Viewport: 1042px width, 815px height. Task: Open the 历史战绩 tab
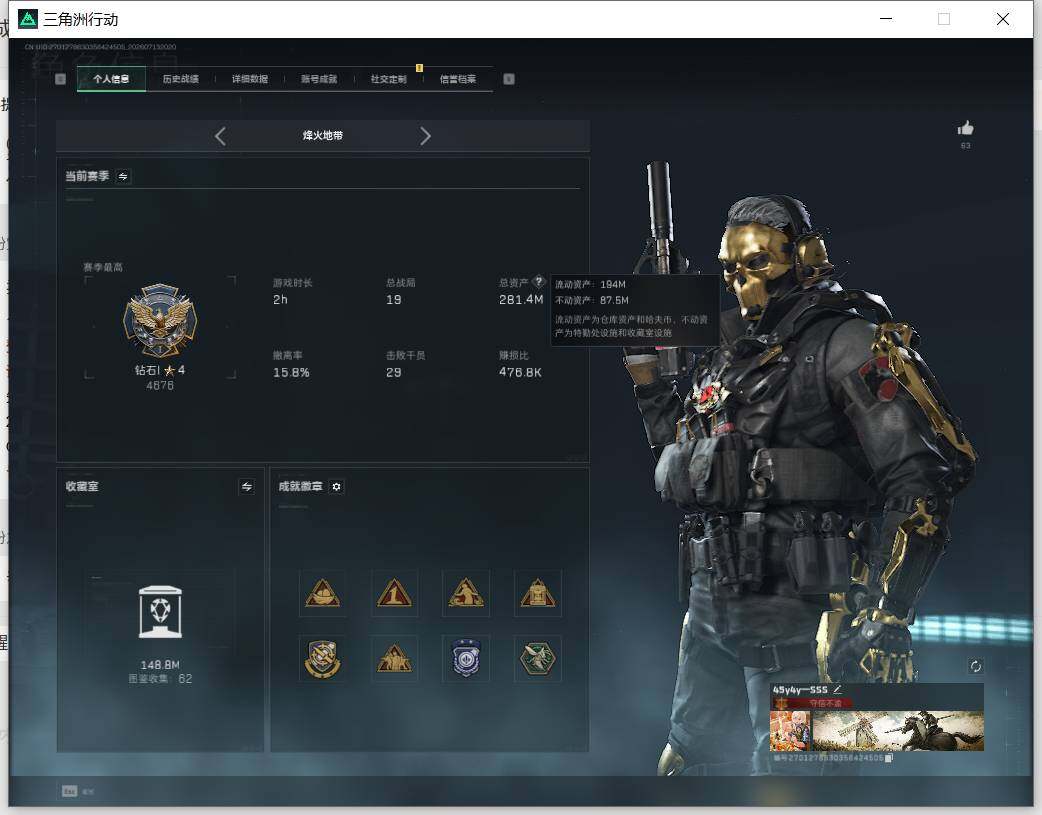181,79
